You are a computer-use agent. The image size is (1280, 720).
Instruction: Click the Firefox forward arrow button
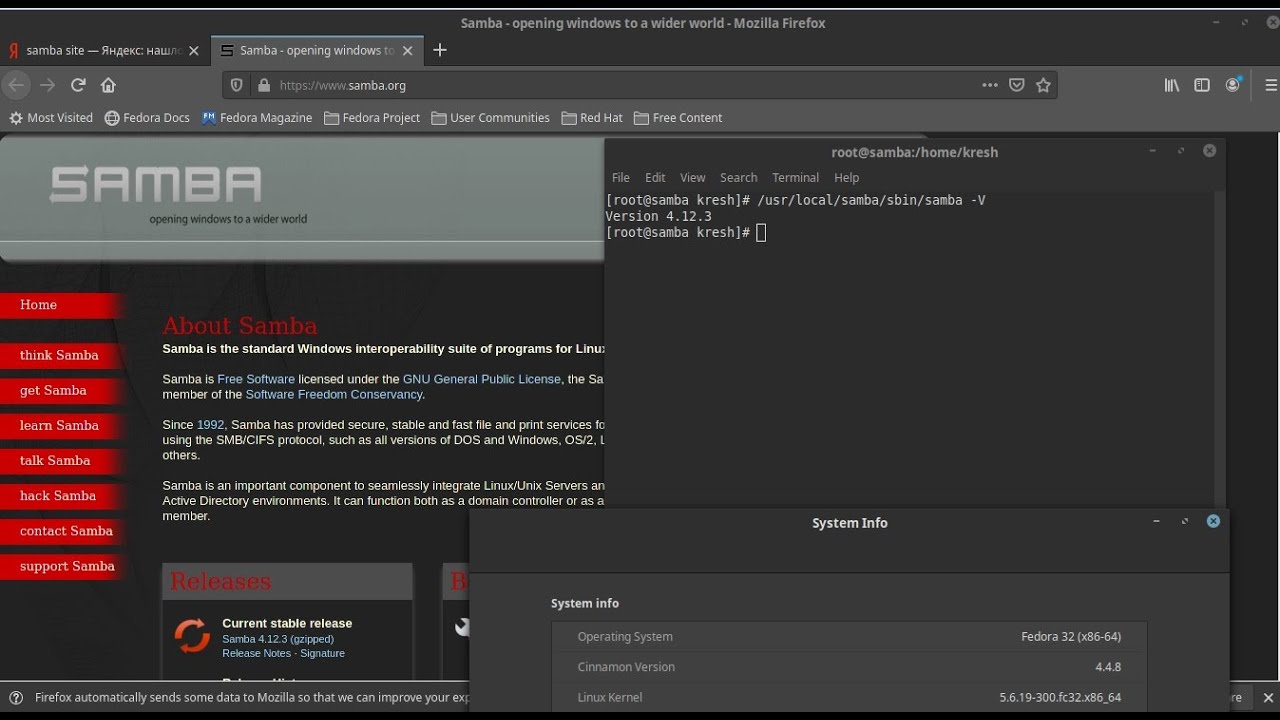[47, 85]
